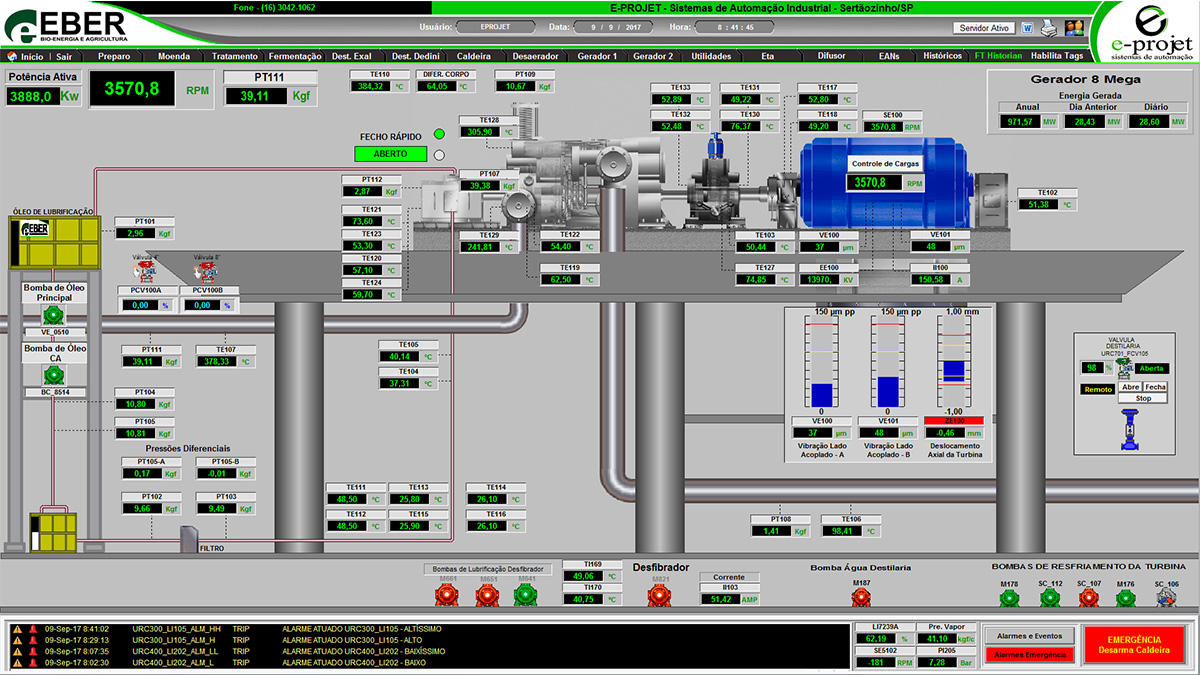The height and width of the screenshot is (675, 1200).
Task: Open Alarmes e Eventos
Action: click(1028, 635)
